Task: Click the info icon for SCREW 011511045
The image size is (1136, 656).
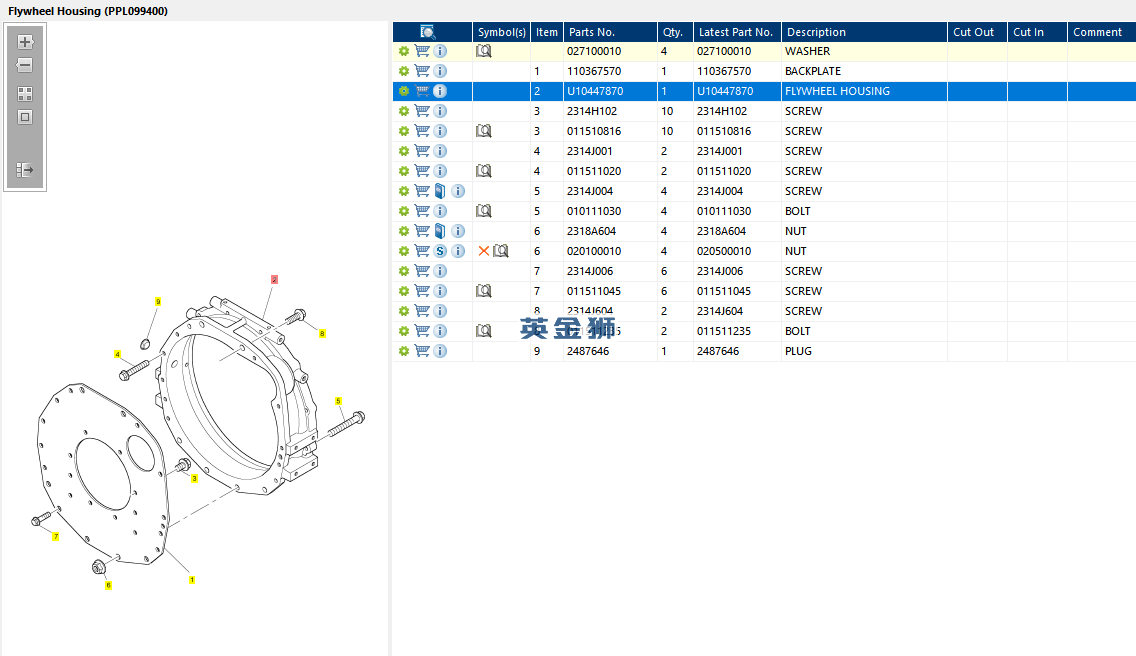Action: pyautogui.click(x=440, y=291)
